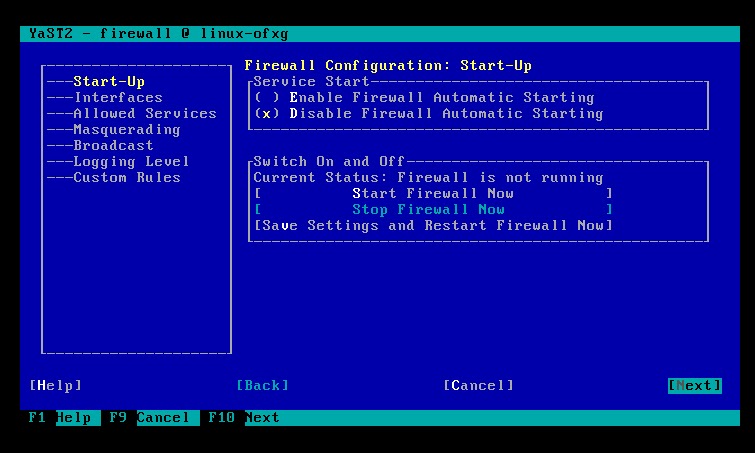
Task: Click F10 Next in function key bar
Action: click(x=243, y=417)
